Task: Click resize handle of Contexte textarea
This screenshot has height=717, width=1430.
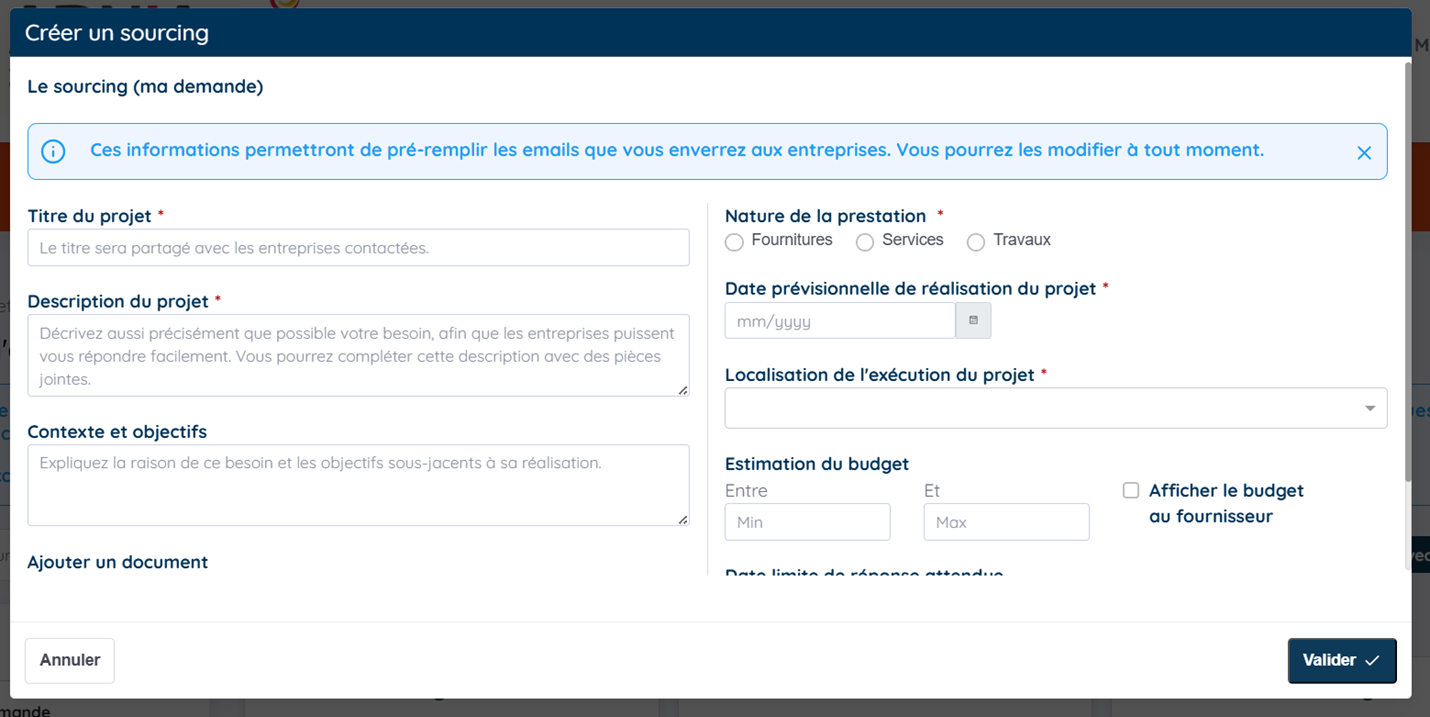Action: click(x=683, y=520)
